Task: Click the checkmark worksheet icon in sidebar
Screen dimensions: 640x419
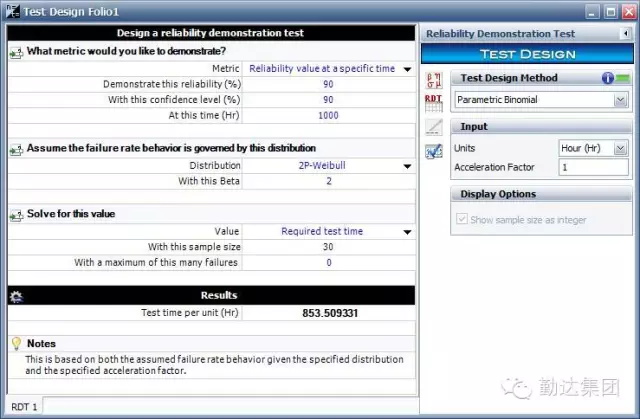Action: [x=433, y=151]
